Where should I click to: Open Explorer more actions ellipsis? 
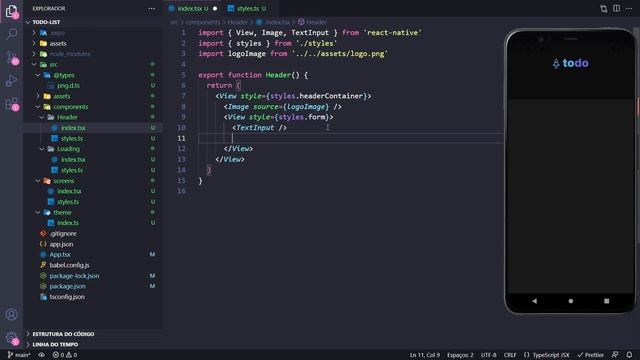[x=151, y=9]
